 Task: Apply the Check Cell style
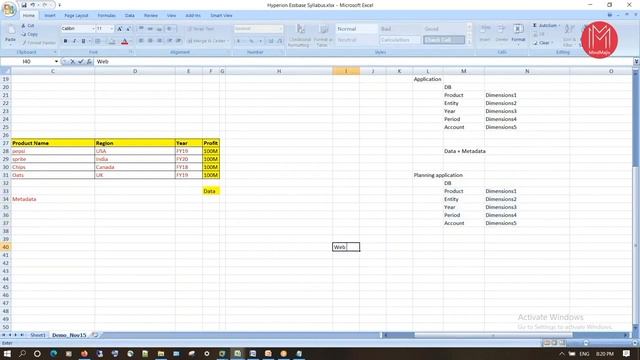(444, 40)
